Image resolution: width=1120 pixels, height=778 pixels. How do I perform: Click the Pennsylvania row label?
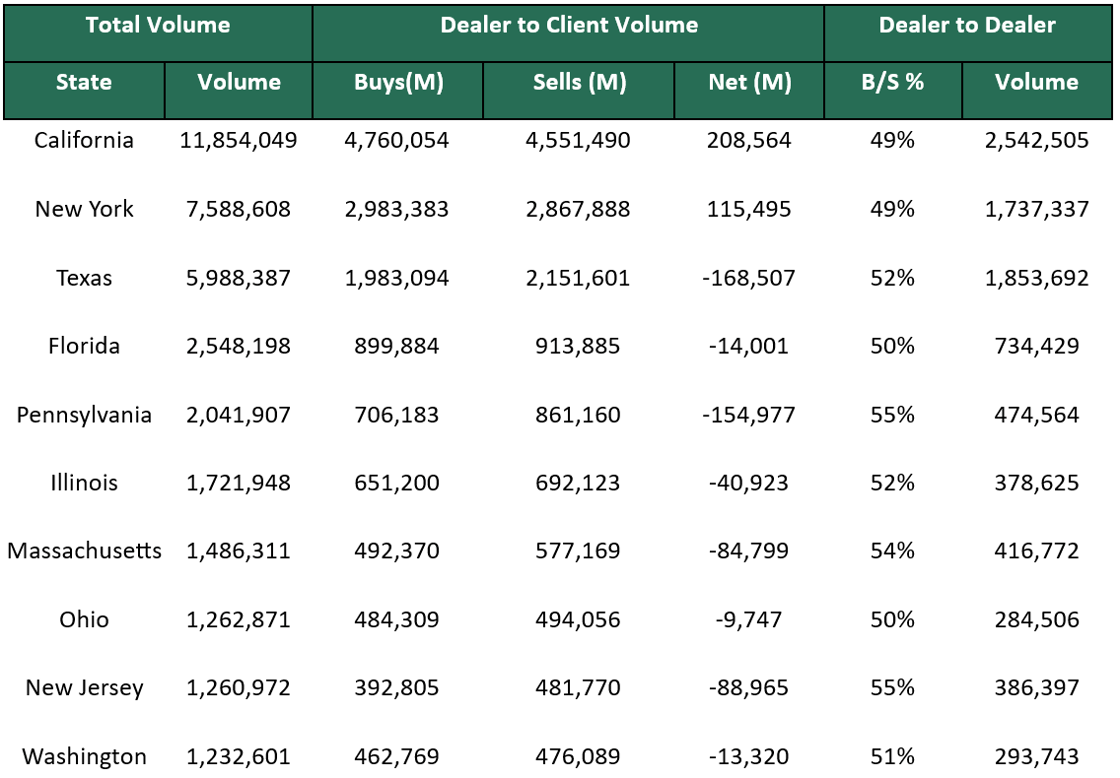(84, 415)
